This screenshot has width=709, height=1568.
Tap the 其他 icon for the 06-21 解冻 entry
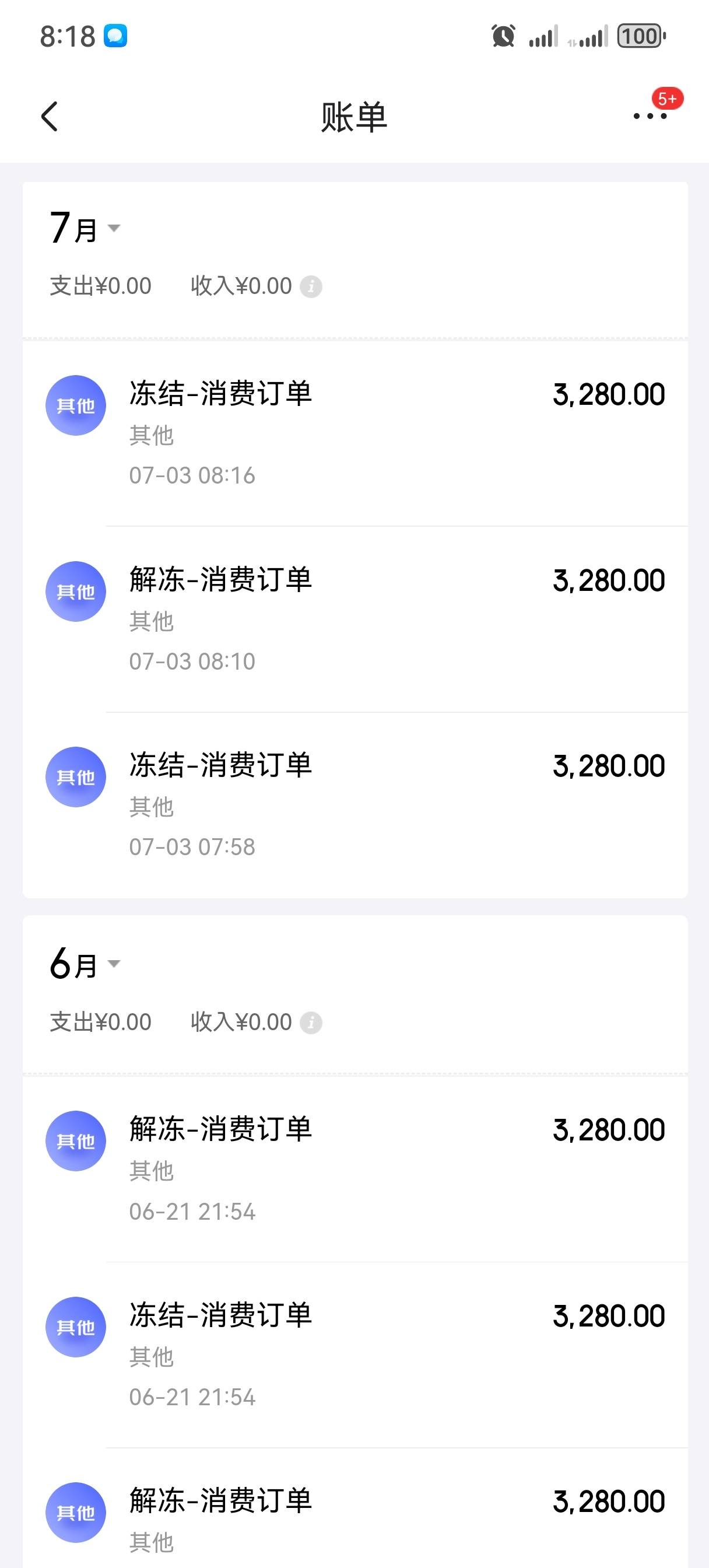click(75, 1140)
